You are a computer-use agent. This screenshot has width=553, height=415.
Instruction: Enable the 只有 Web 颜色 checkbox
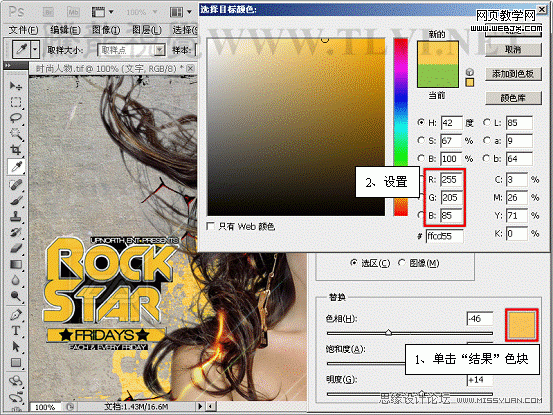[211, 226]
